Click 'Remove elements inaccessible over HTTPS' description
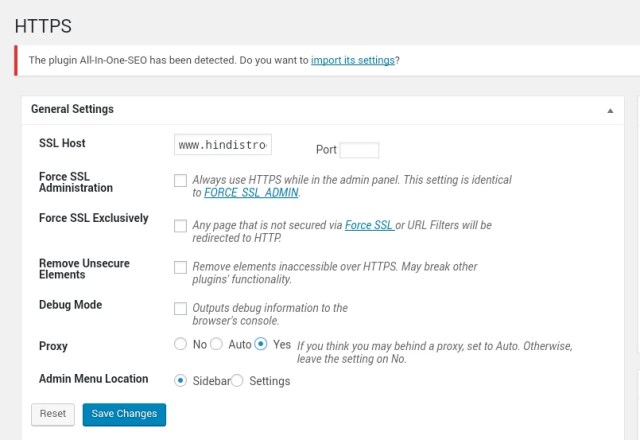 point(335,273)
